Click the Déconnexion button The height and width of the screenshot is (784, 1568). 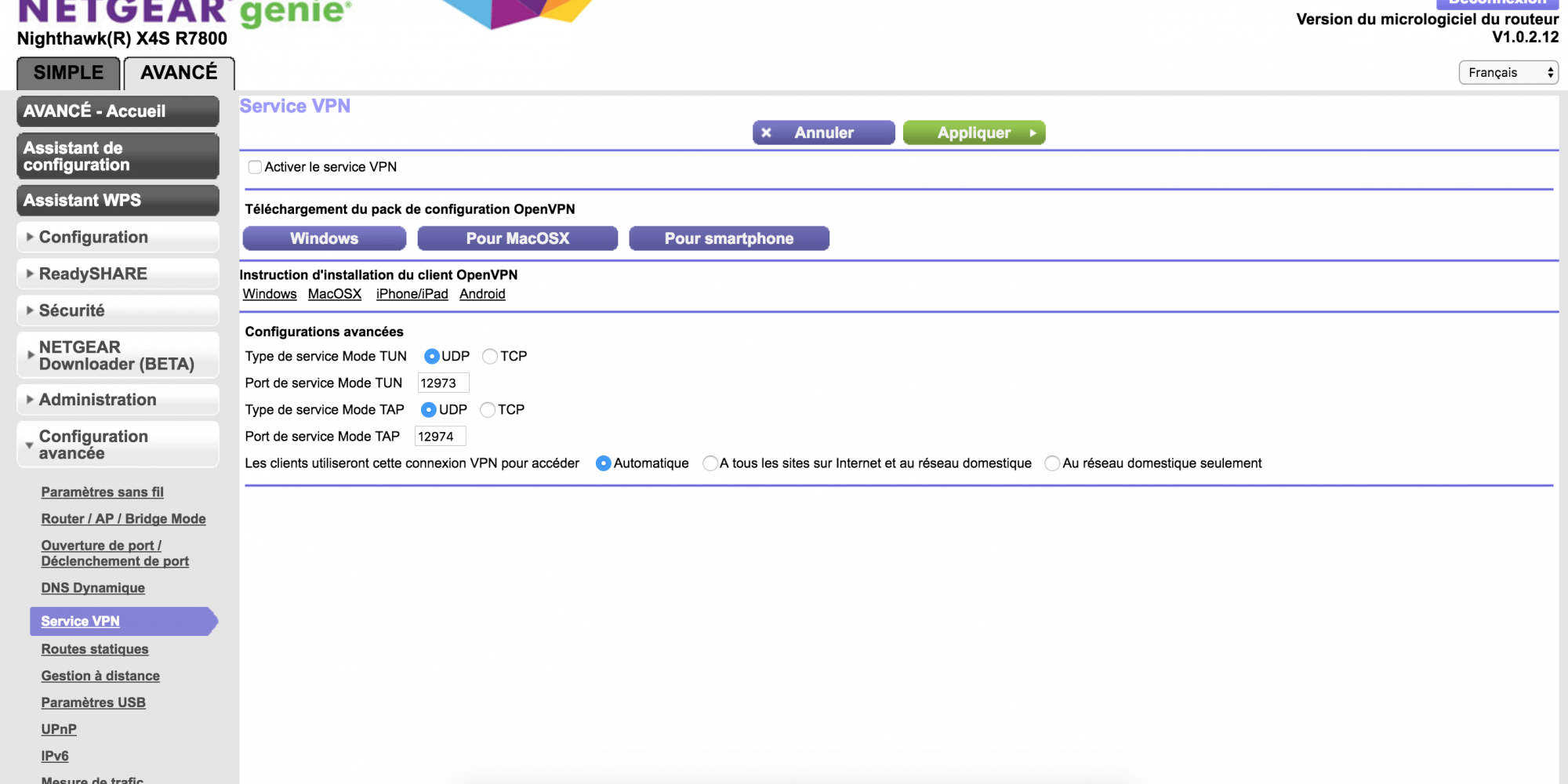coord(1497,3)
